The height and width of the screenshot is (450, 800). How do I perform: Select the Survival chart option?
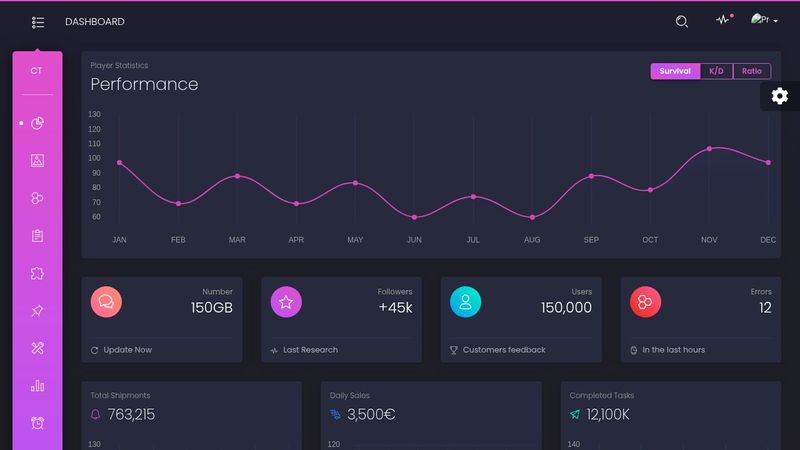tap(675, 71)
